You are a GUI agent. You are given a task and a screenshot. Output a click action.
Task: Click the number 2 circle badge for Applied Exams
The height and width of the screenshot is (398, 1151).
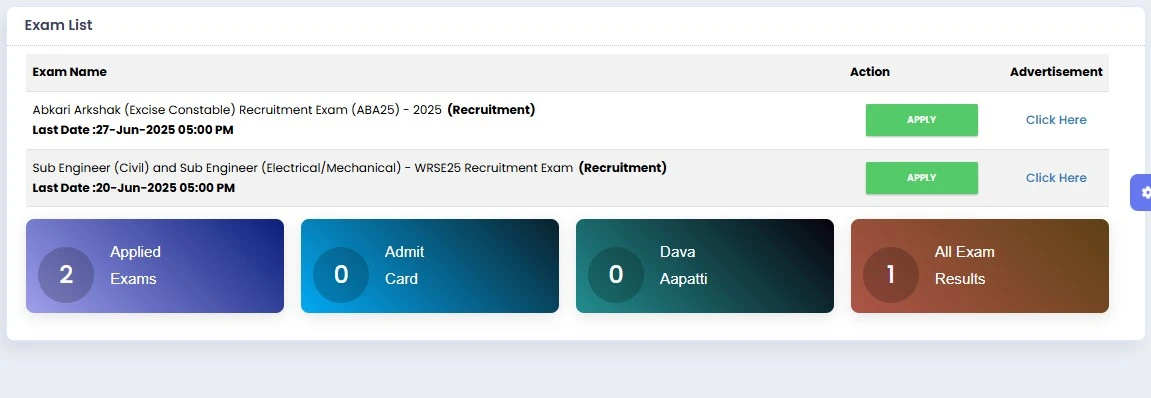click(66, 275)
